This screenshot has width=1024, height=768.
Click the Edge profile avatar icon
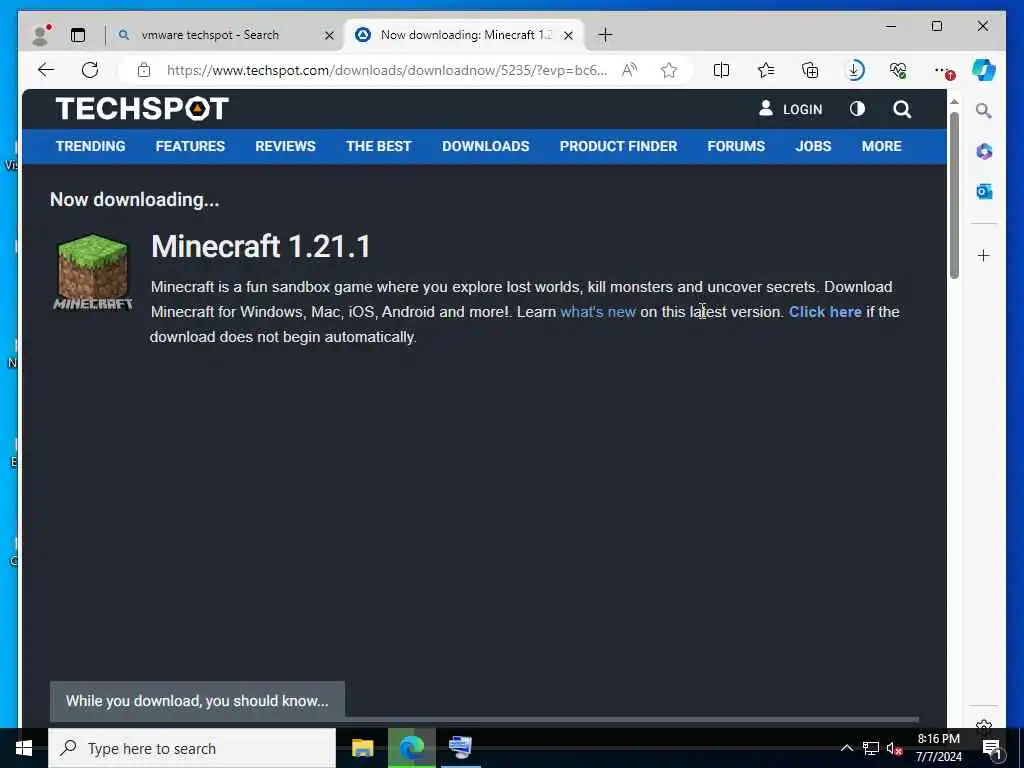tap(40, 35)
